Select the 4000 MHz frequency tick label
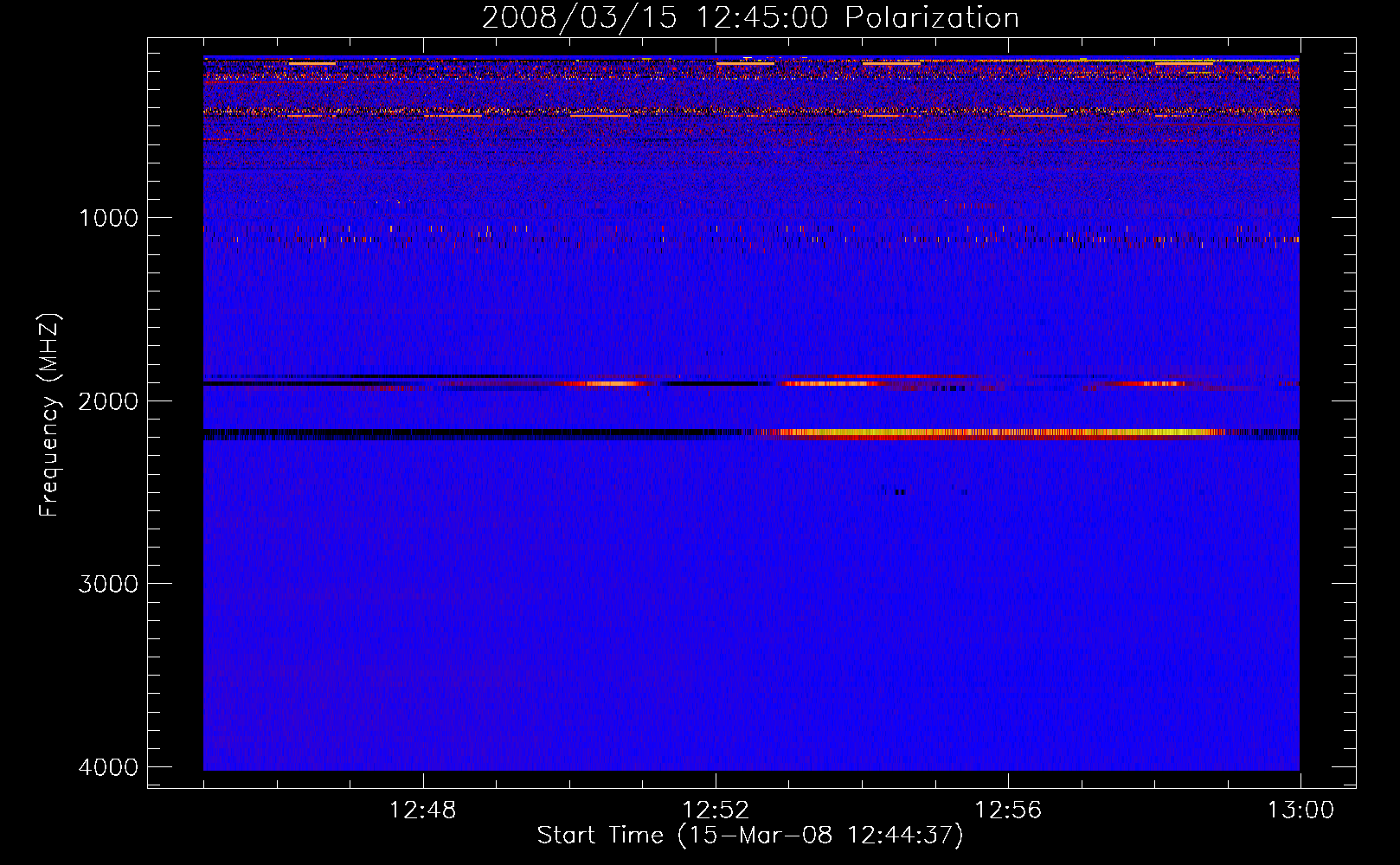 click(108, 767)
